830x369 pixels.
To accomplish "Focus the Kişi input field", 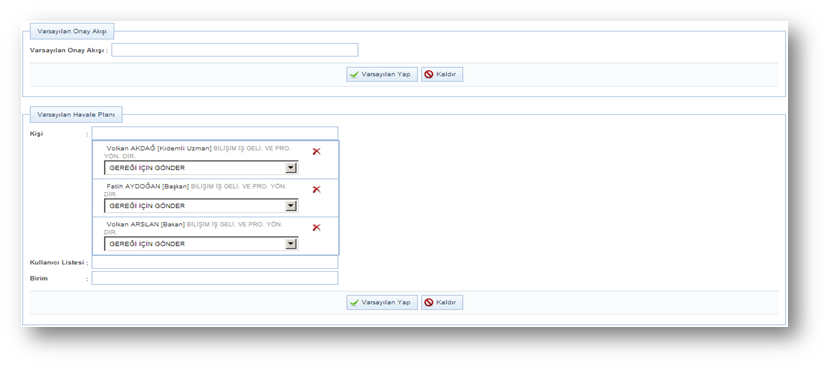I will pyautogui.click(x=214, y=133).
